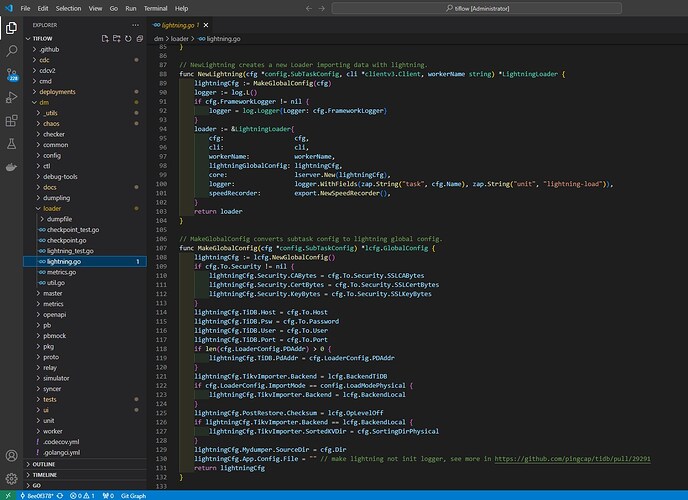Image resolution: width=688 pixels, height=500 pixels.
Task: Click the Git branch name in status bar
Action: pos(37,496)
